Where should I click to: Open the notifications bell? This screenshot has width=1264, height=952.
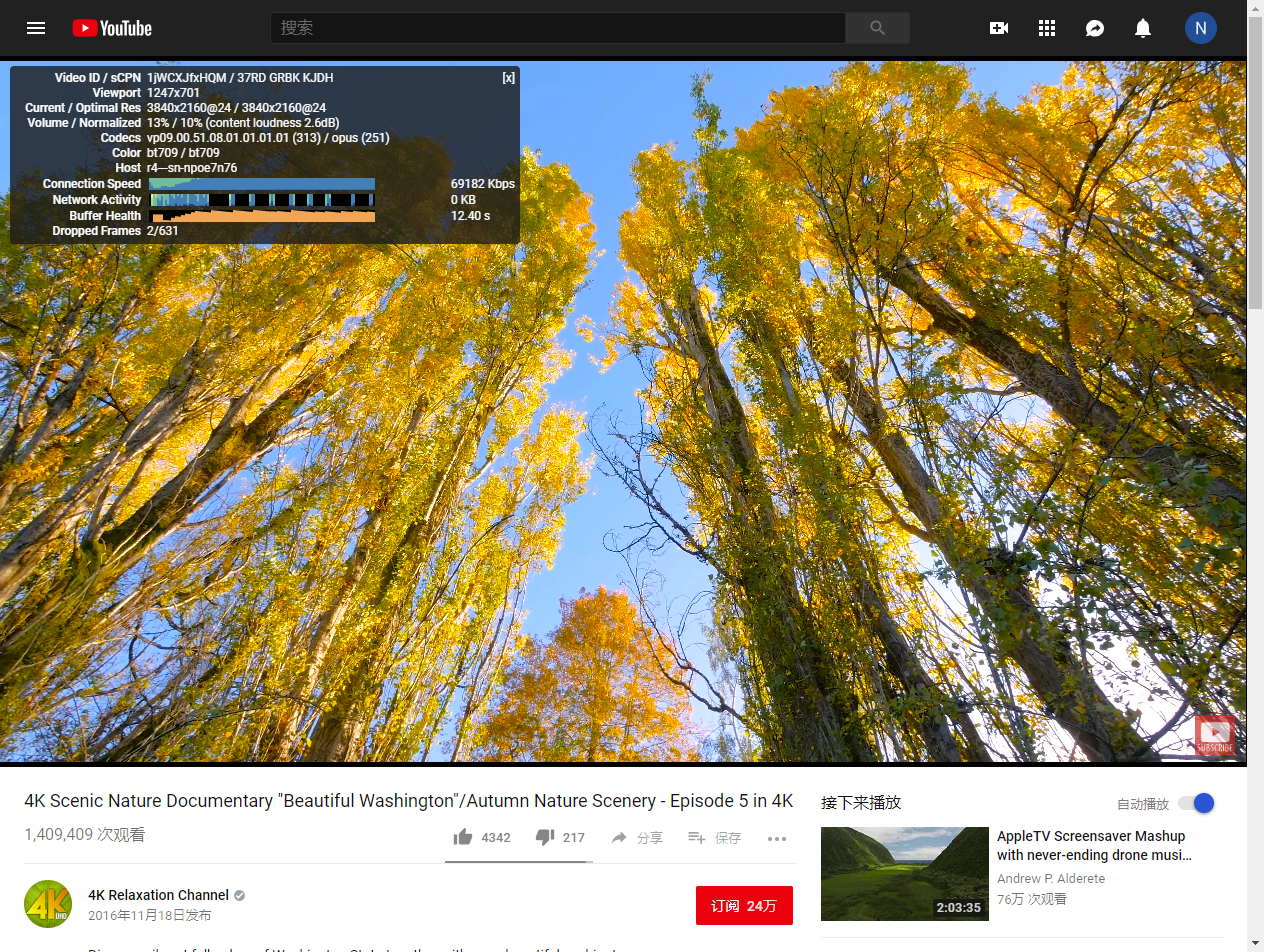pyautogui.click(x=1143, y=28)
